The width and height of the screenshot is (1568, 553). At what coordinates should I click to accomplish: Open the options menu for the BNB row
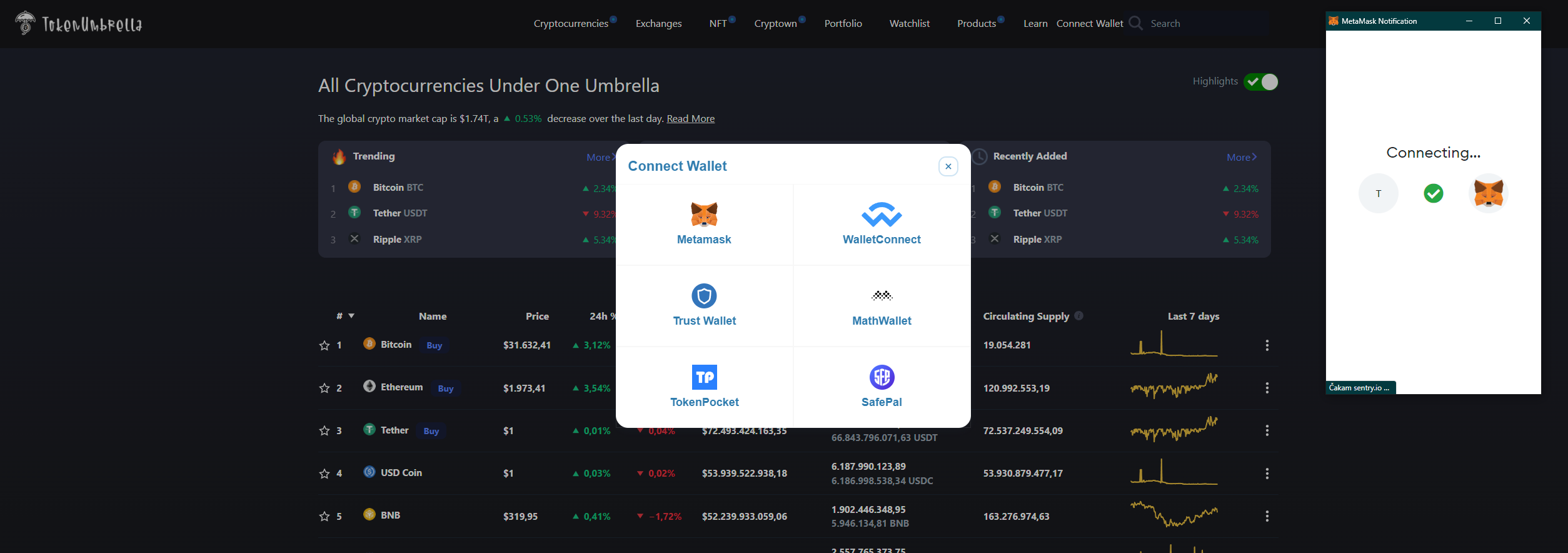click(1267, 516)
